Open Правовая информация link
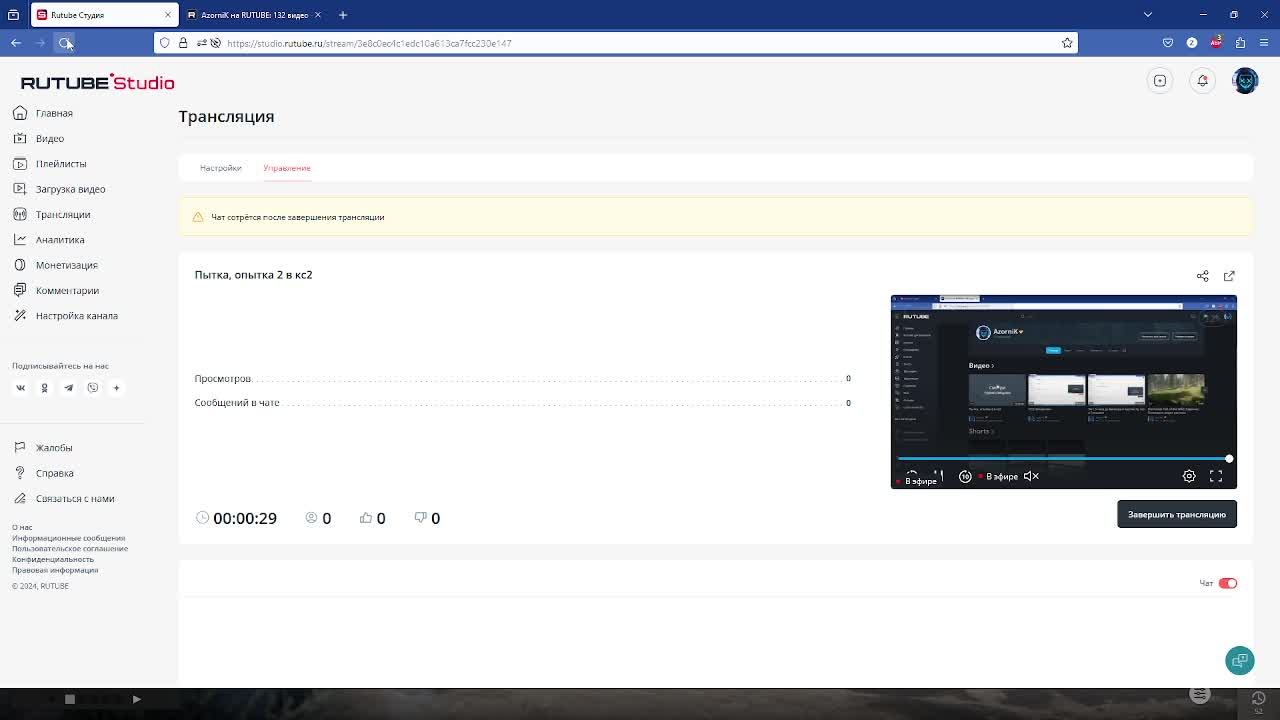 (x=55, y=570)
